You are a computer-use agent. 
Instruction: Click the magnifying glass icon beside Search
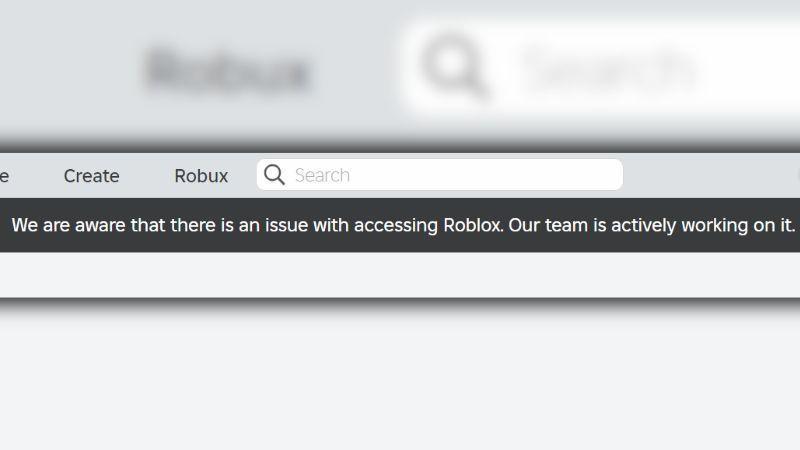tap(274, 174)
